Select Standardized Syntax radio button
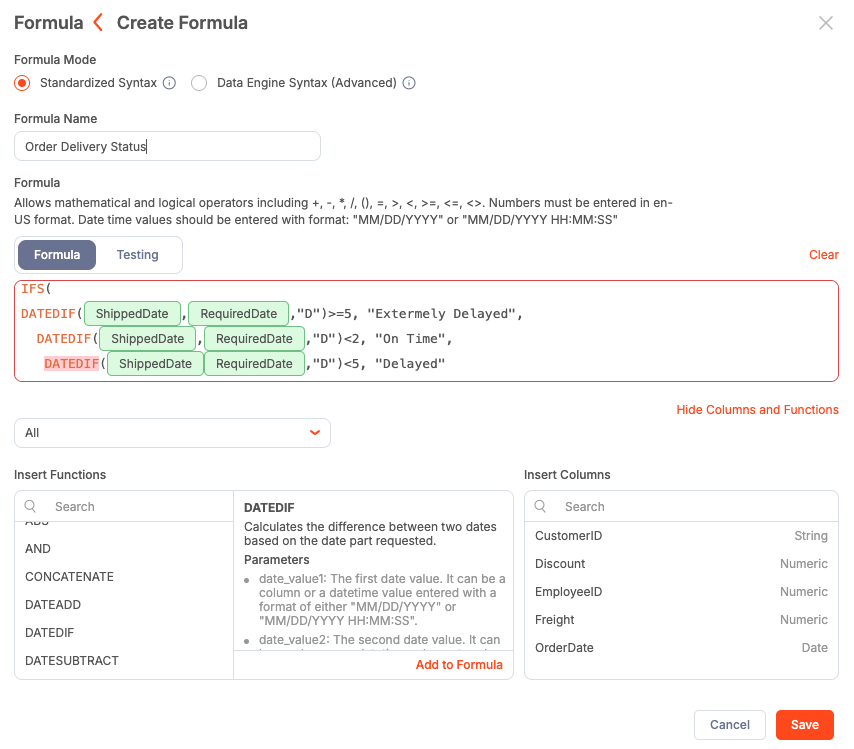 22,83
